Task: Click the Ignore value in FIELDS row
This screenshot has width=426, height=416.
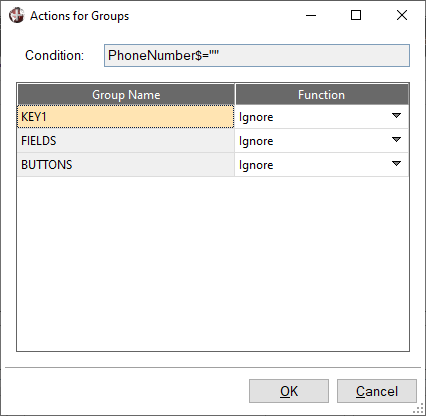Action: tap(256, 141)
